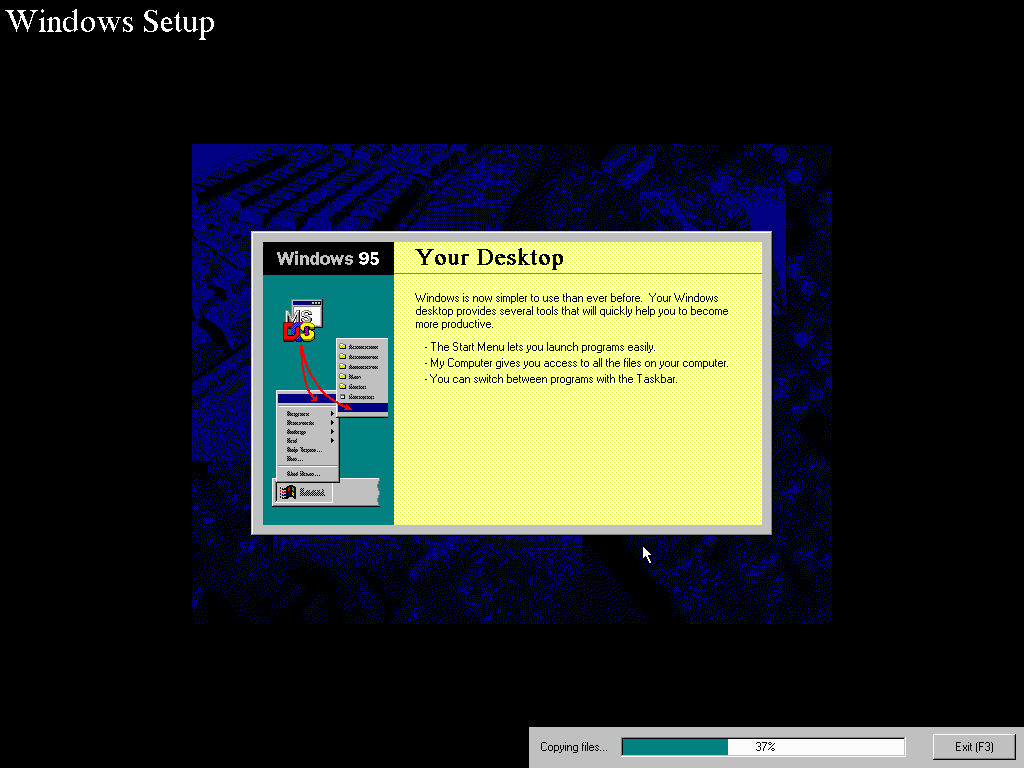Click the 'Copying files...' status text
The image size is (1024, 768).
(573, 746)
